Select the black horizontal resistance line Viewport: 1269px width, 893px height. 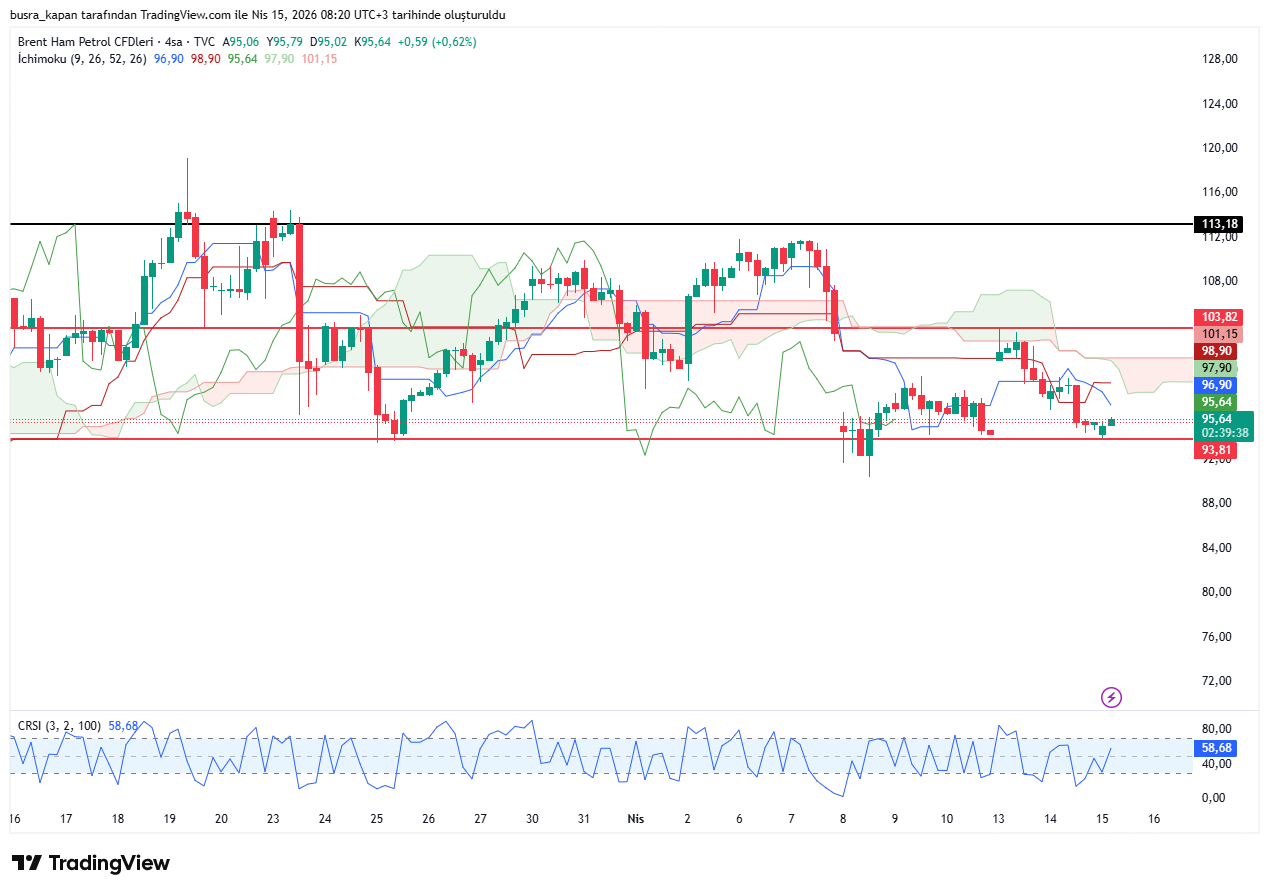click(600, 224)
